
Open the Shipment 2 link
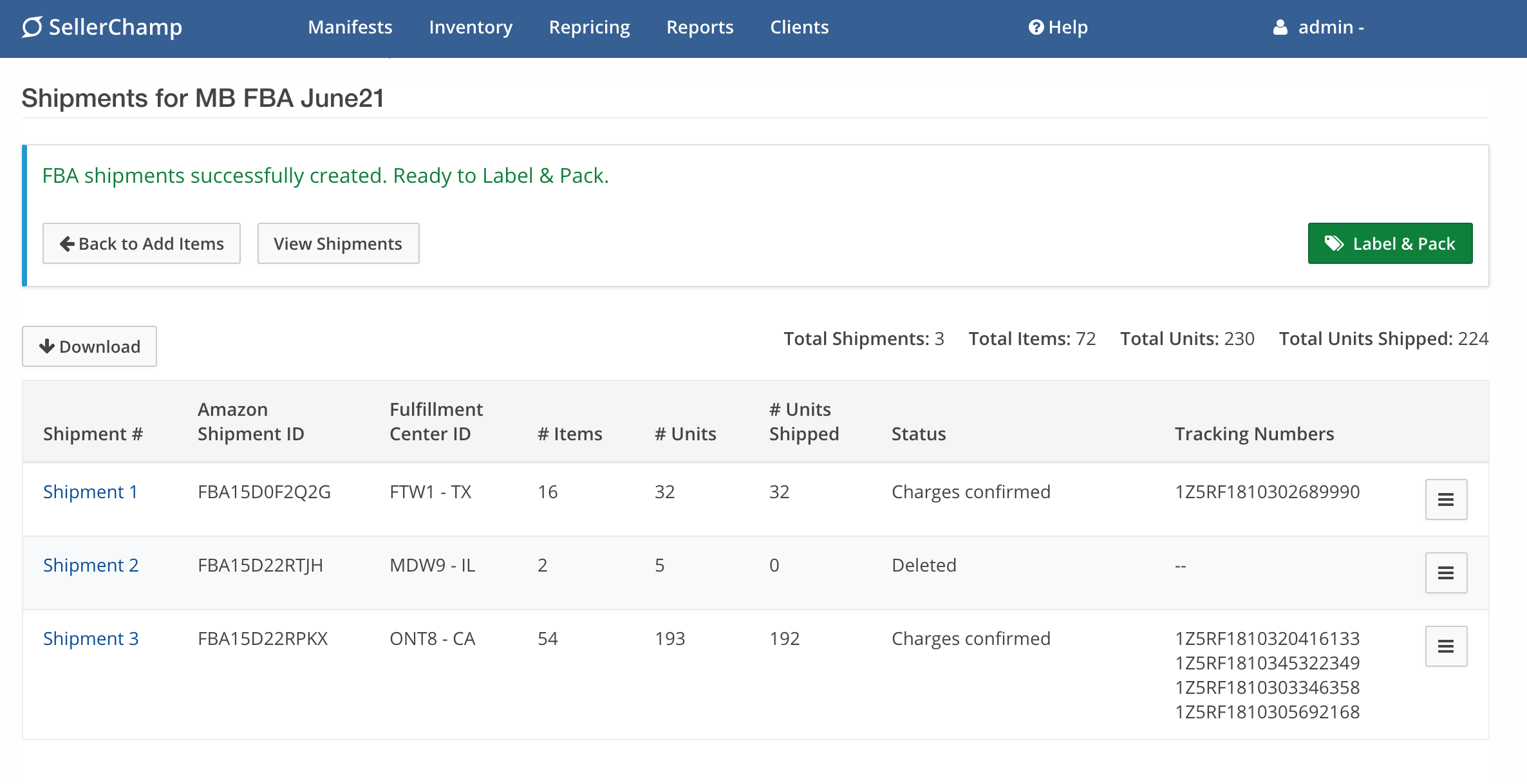tap(91, 565)
